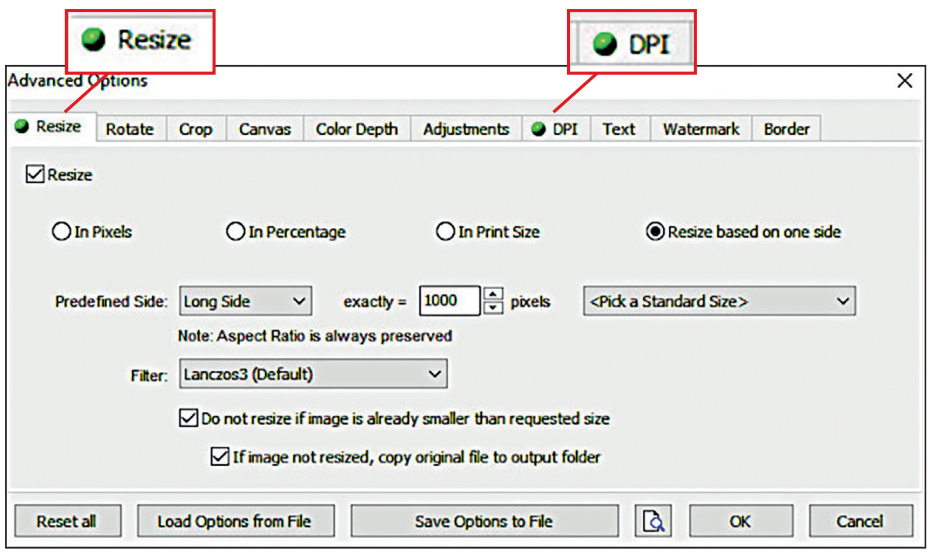The image size is (932, 560).
Task: Decrease pixel value with down arrow
Action: pos(492,307)
